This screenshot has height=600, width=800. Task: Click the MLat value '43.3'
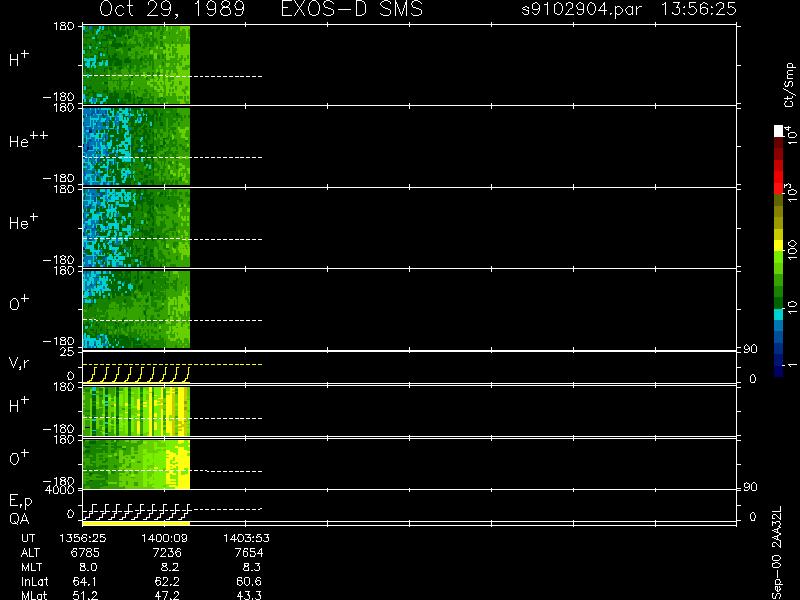pyautogui.click(x=249, y=595)
